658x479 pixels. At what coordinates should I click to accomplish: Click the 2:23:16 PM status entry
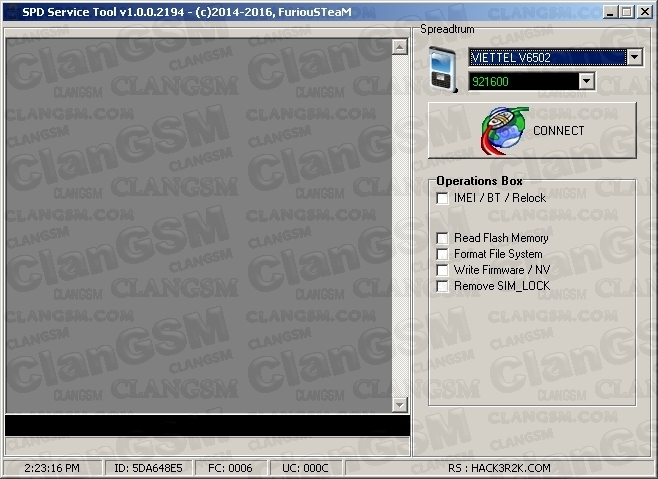coord(52,468)
